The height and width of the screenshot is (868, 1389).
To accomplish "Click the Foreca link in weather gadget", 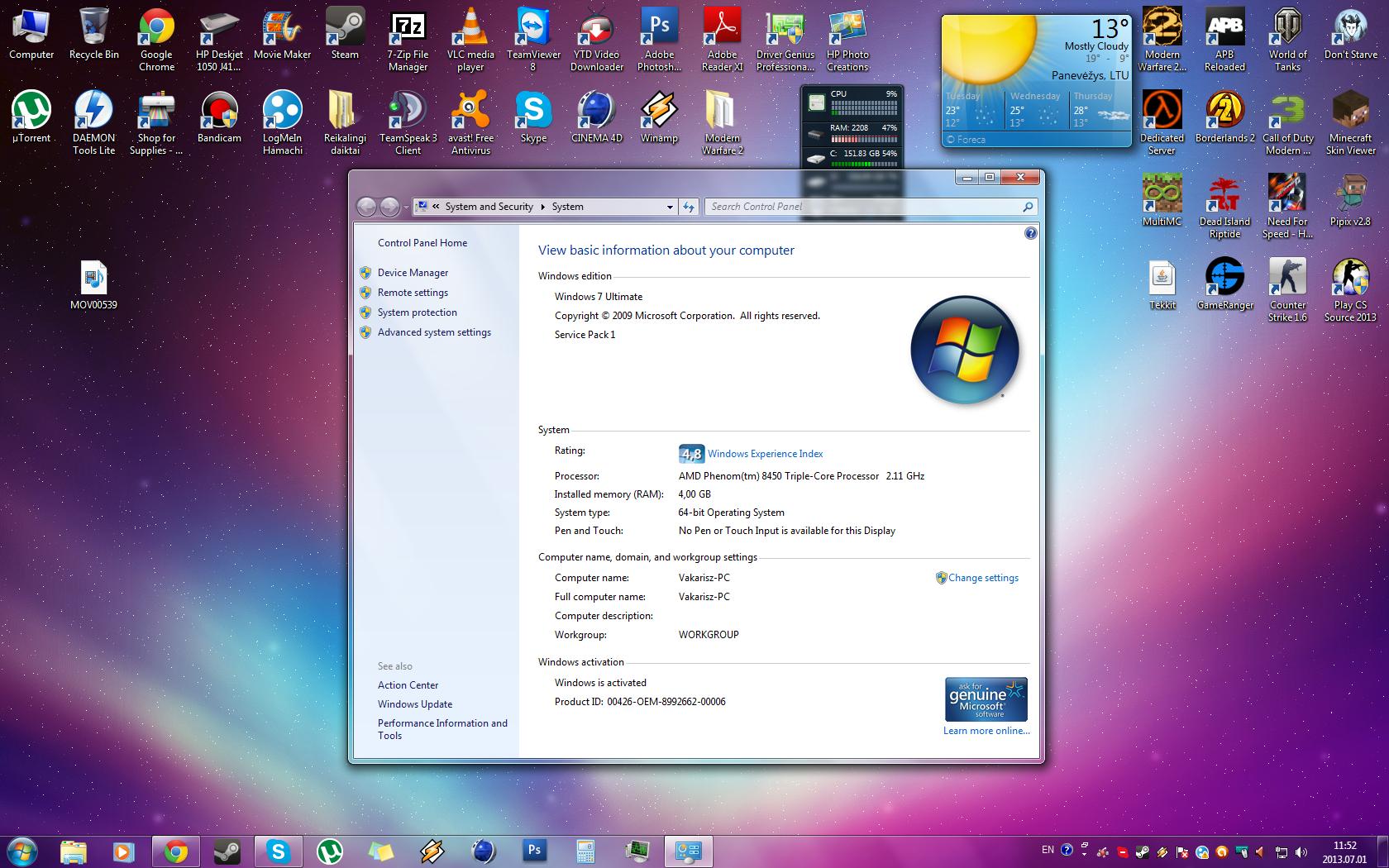I will click(966, 140).
